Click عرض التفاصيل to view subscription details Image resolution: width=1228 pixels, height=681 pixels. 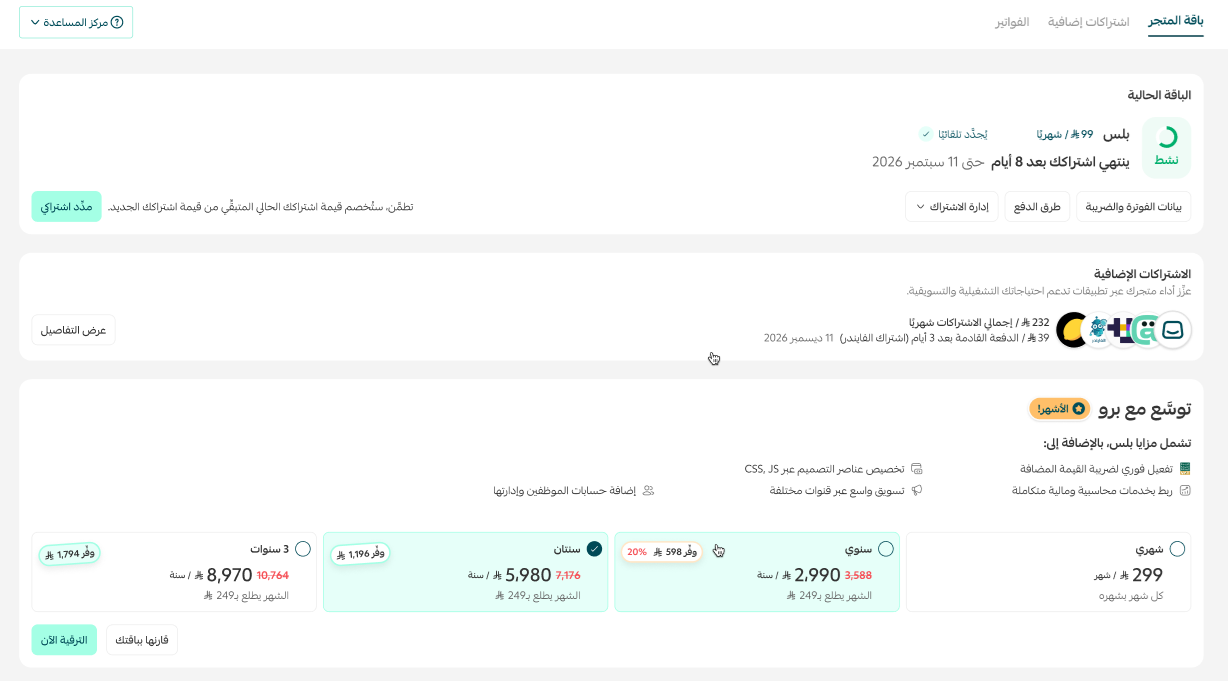(x=73, y=329)
